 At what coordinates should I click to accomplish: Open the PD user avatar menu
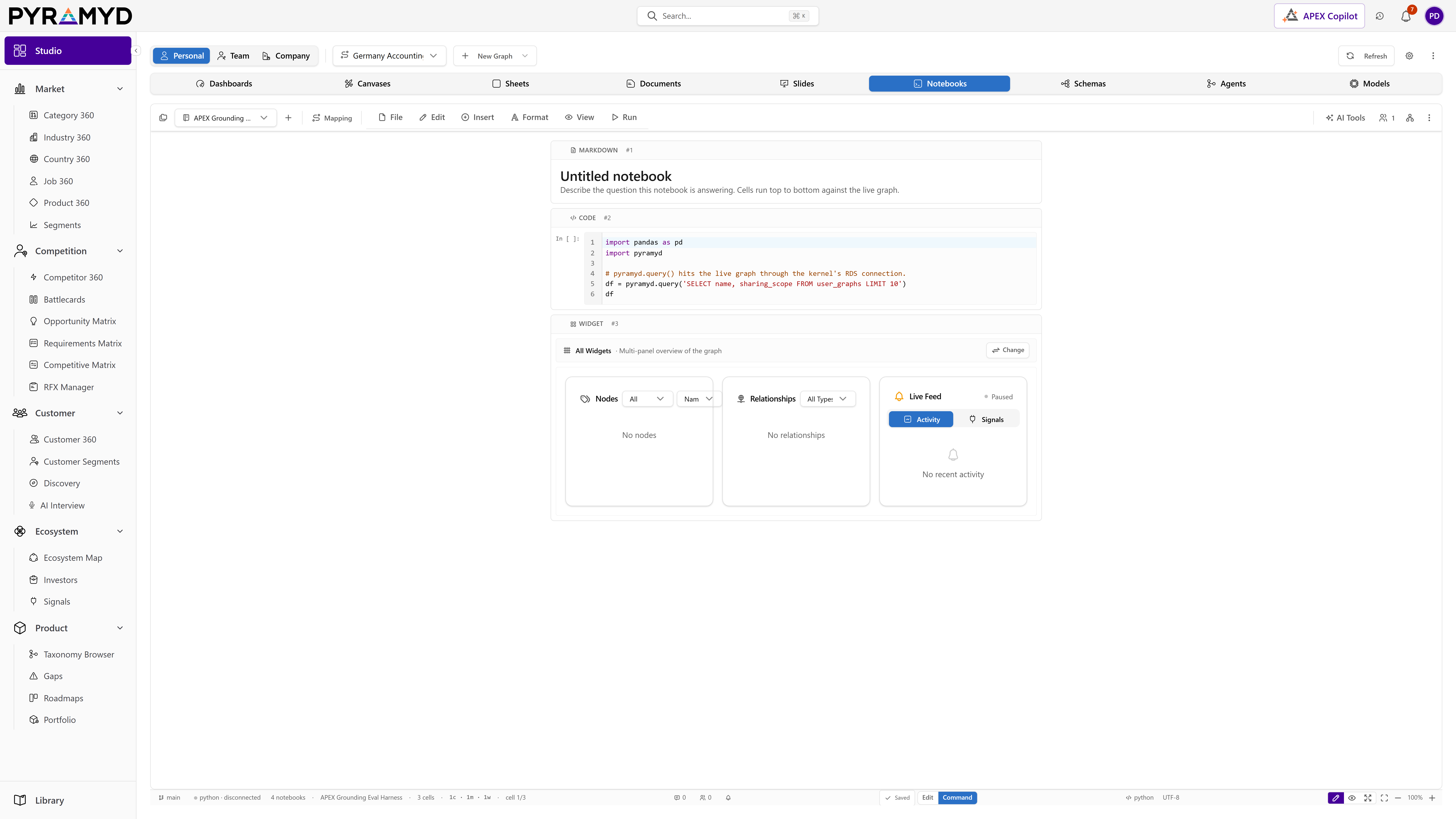pos(1434,16)
